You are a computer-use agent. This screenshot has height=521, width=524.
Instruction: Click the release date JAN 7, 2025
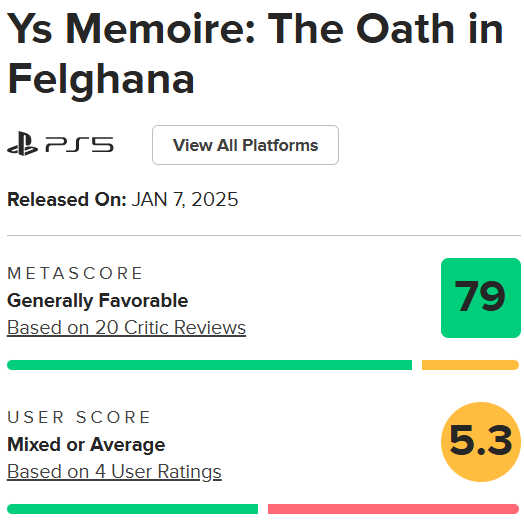(x=185, y=200)
